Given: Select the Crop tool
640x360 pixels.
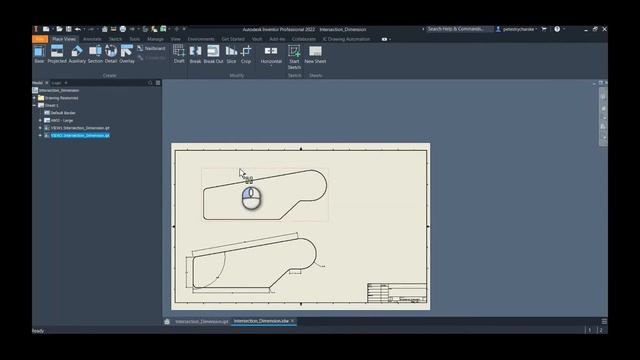Looking at the screenshot, I should 246,54.
